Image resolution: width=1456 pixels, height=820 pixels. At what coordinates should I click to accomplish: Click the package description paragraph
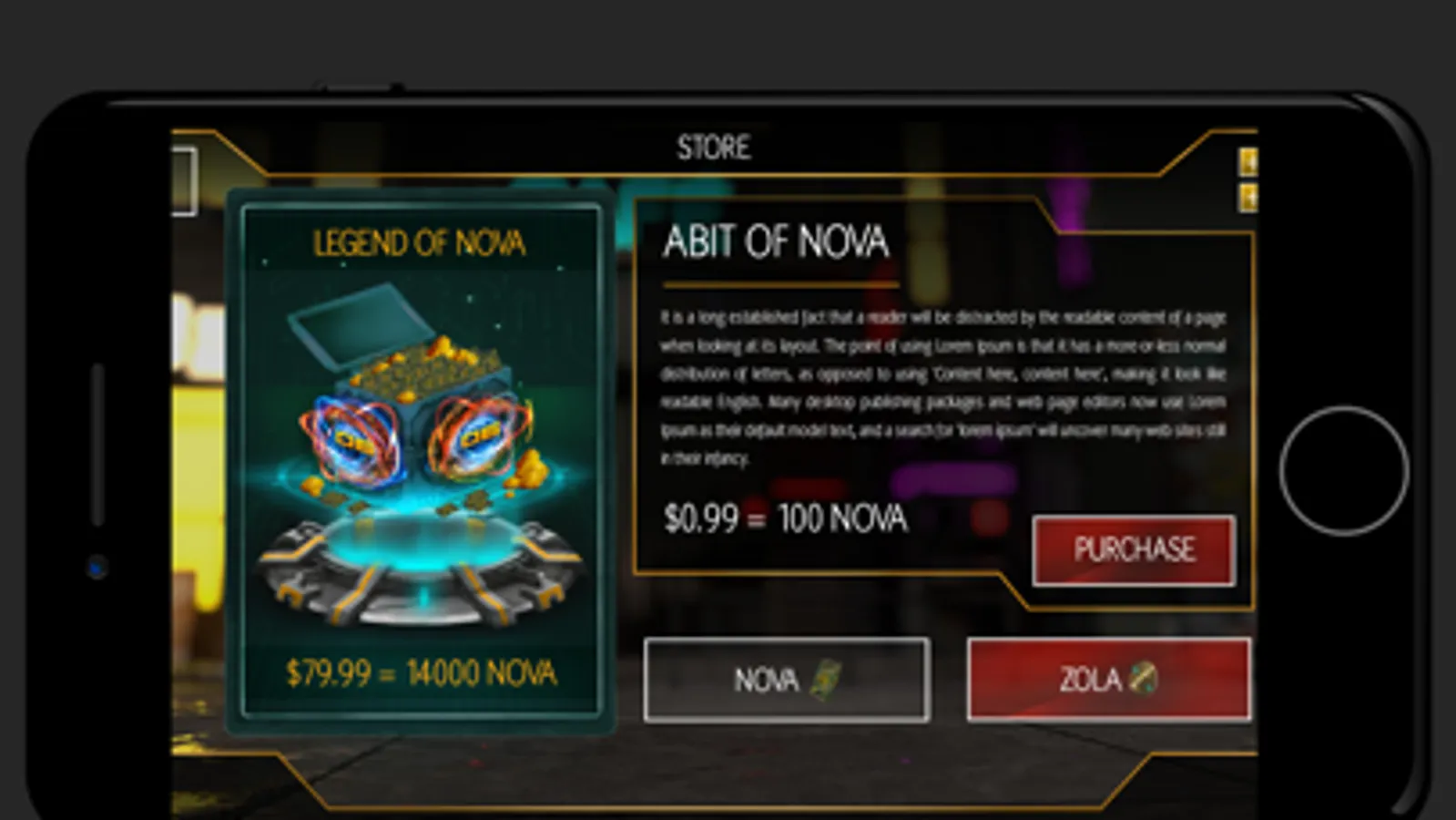click(x=942, y=387)
